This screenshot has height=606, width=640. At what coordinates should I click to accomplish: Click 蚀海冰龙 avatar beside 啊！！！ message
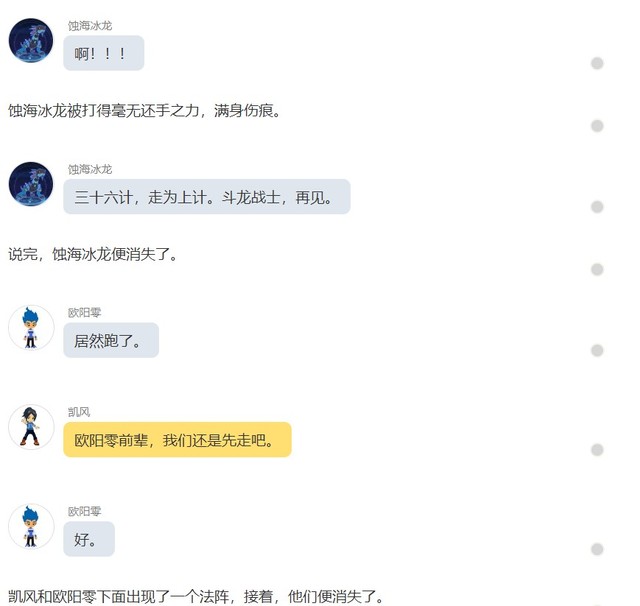pyautogui.click(x=31, y=41)
